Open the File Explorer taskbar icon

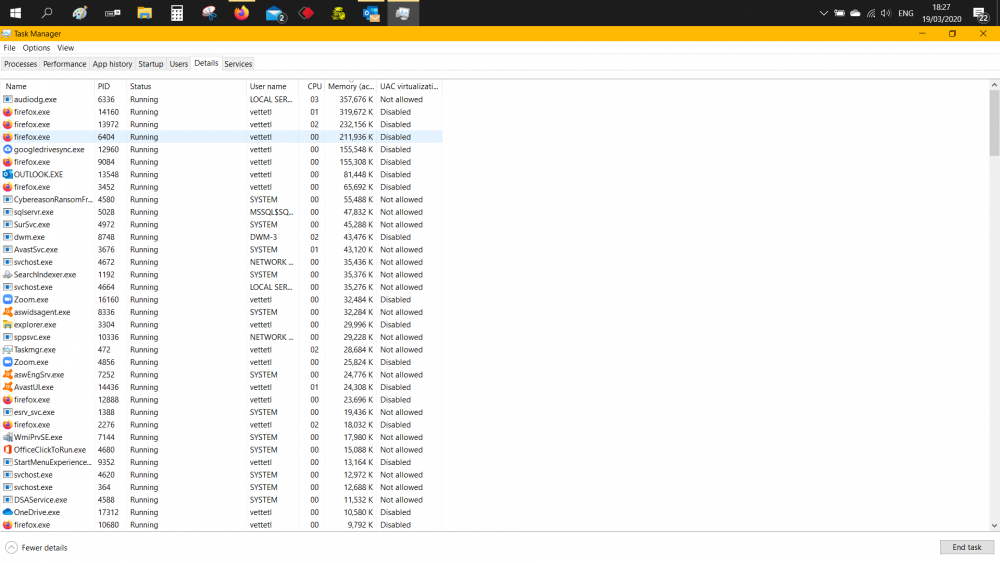pos(145,13)
